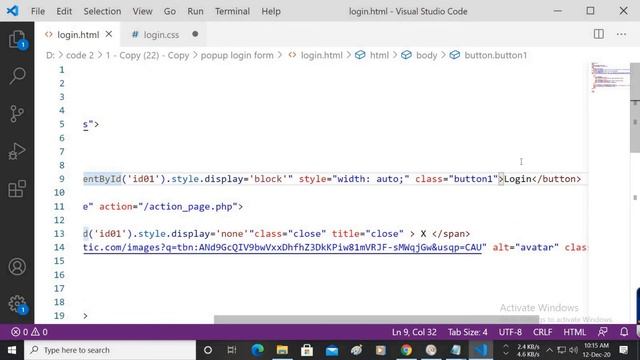Open the Windows Start menu
The height and width of the screenshot is (360, 640).
12,350
